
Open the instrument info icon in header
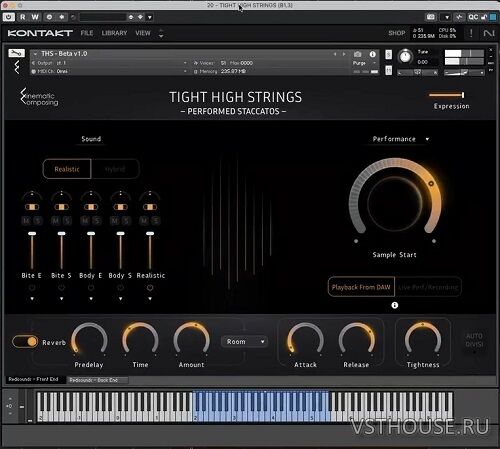[372, 54]
